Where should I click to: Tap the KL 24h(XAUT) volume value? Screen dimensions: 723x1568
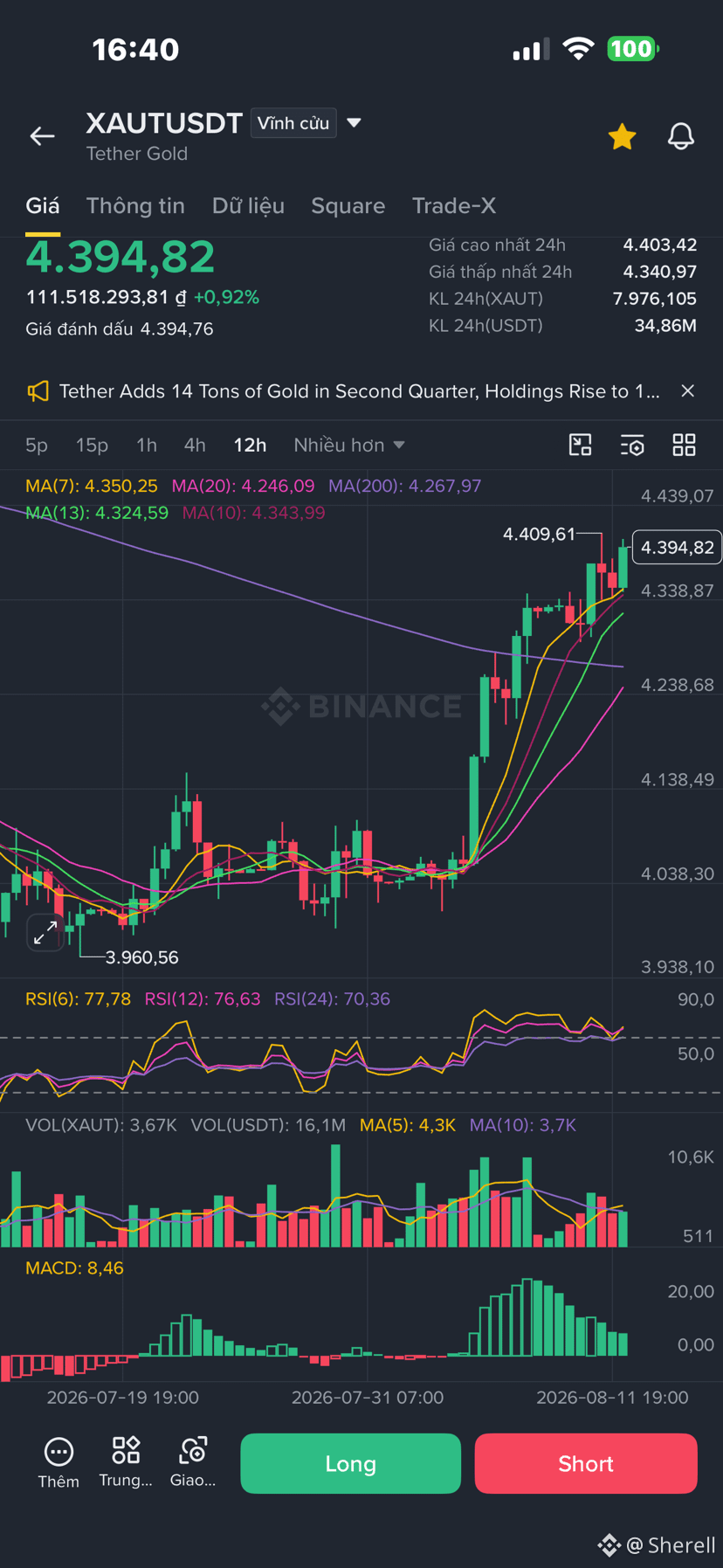click(655, 299)
